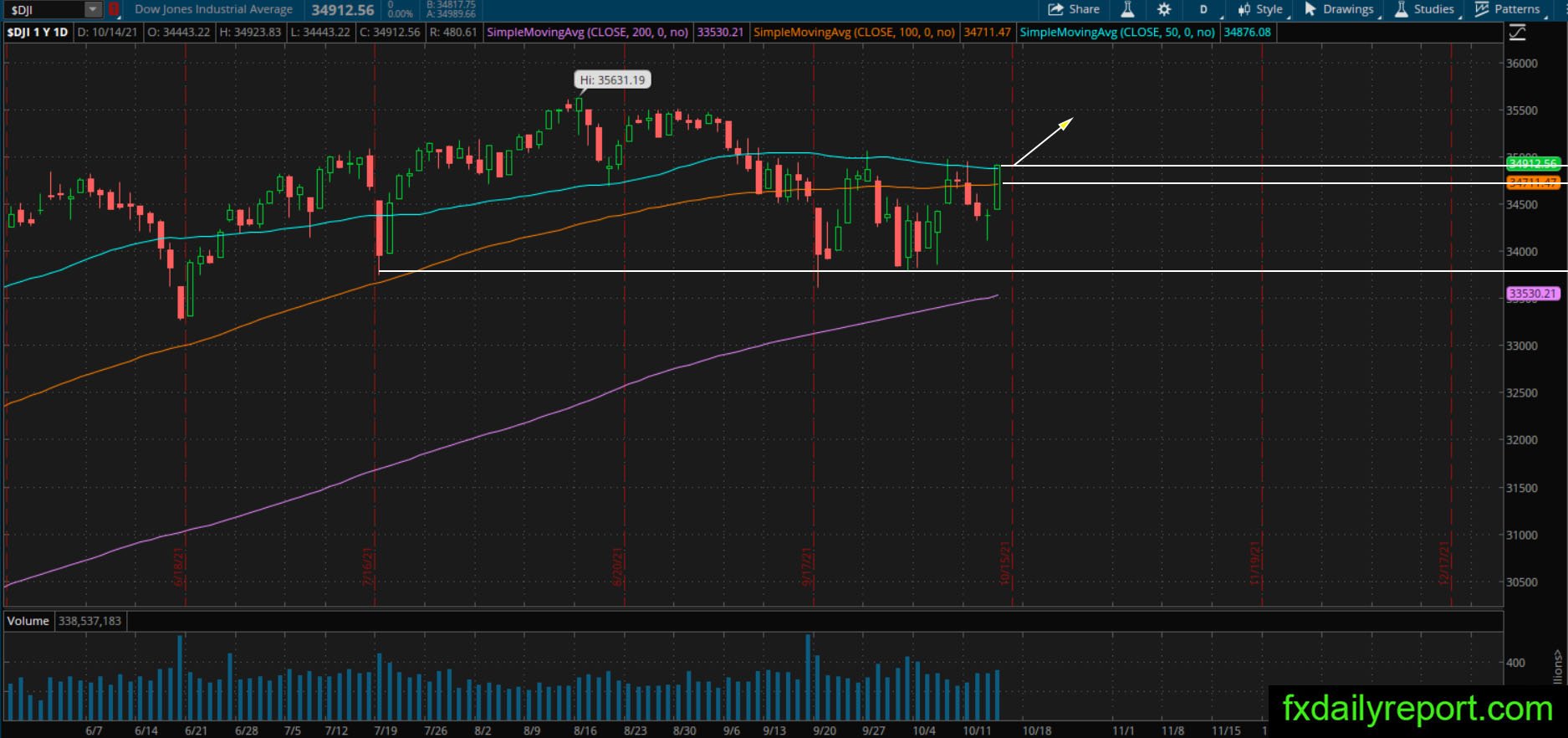Click the 34876.08 value in the study header
This screenshot has width=1568, height=738.
point(1247,33)
